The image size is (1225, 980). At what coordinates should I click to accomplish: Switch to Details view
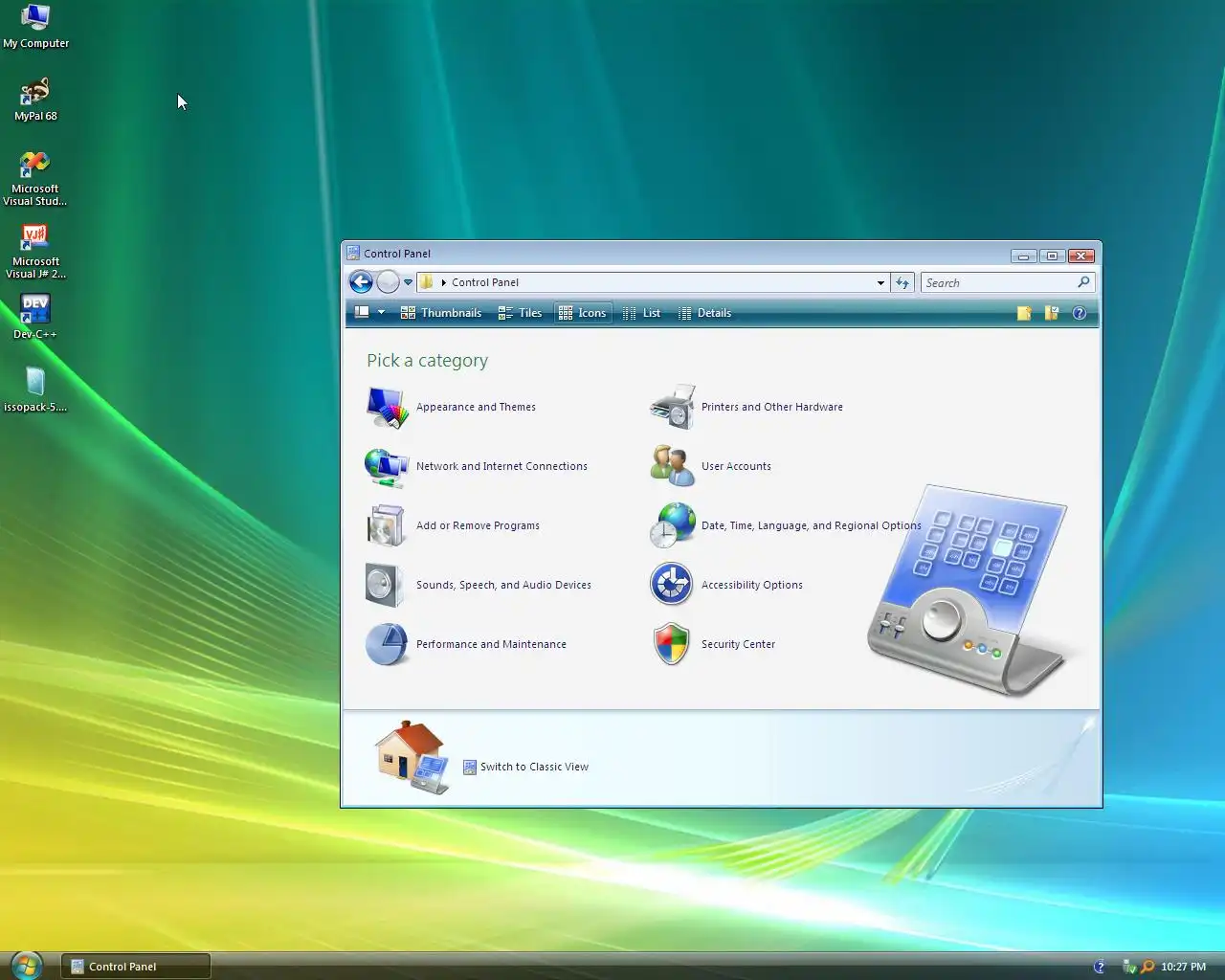tap(704, 313)
